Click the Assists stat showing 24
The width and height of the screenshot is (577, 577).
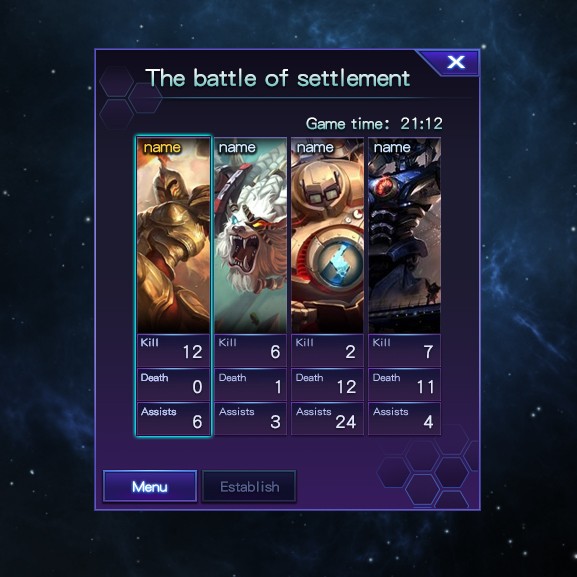(327, 419)
